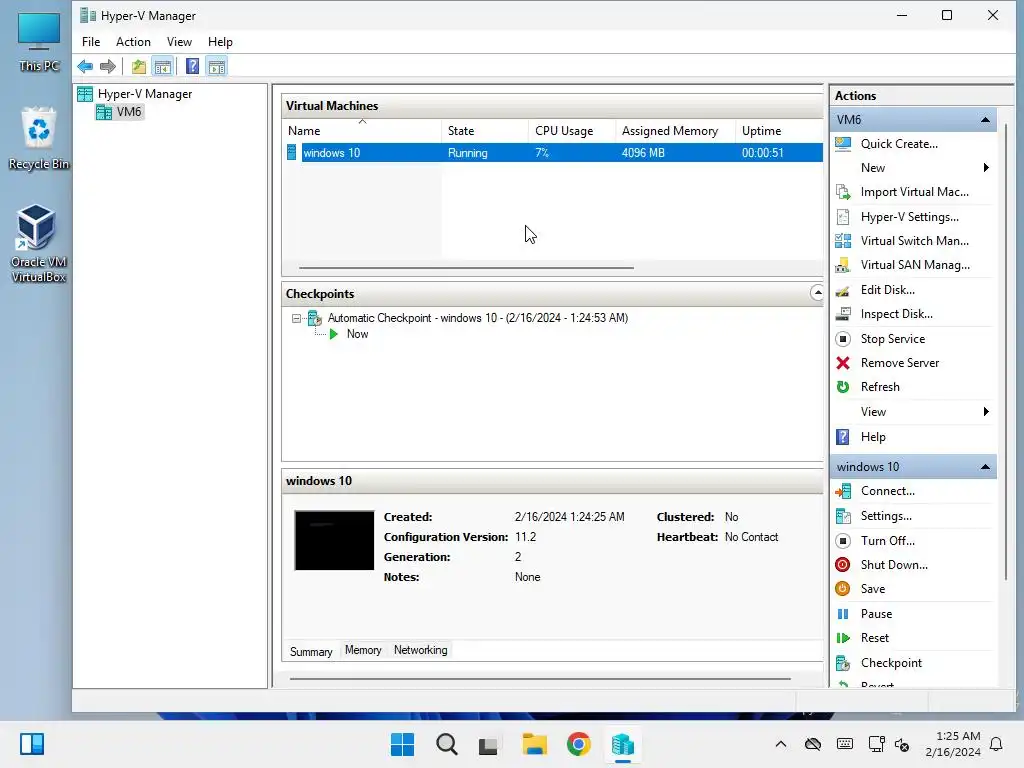Open the File menu
Screen dimensions: 1024x768
91,42
